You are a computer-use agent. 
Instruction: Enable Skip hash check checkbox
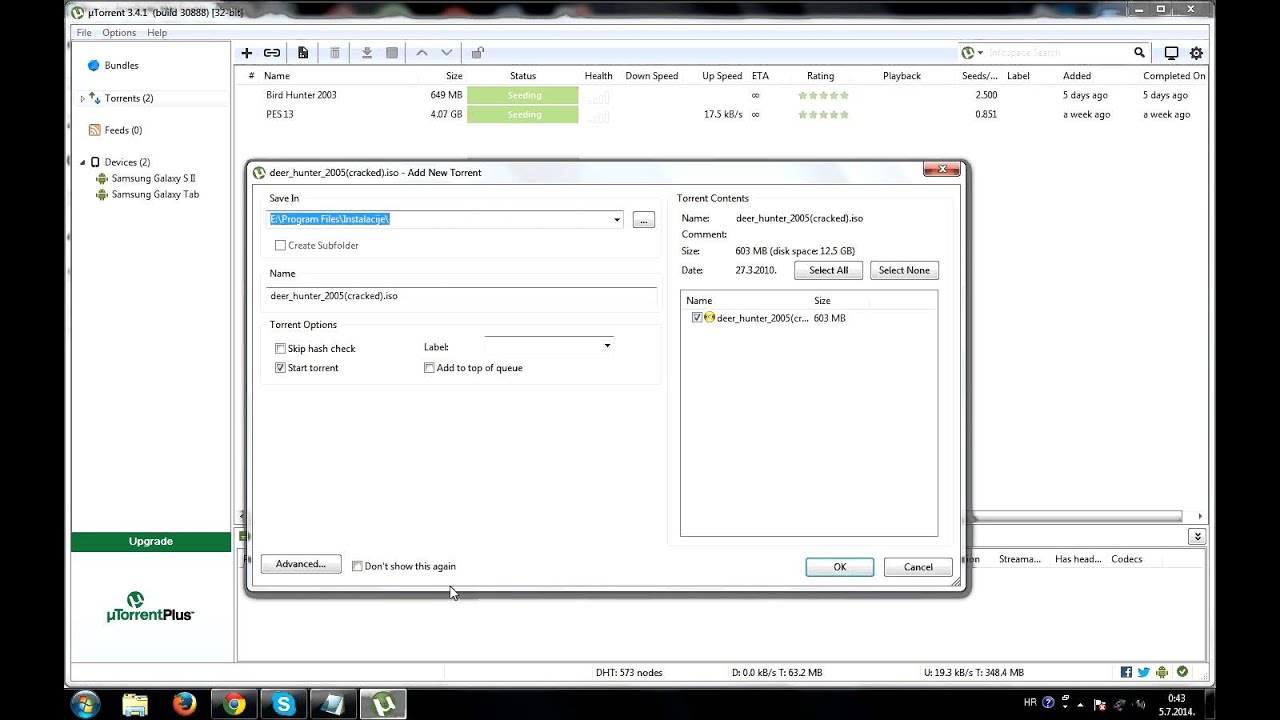280,349
